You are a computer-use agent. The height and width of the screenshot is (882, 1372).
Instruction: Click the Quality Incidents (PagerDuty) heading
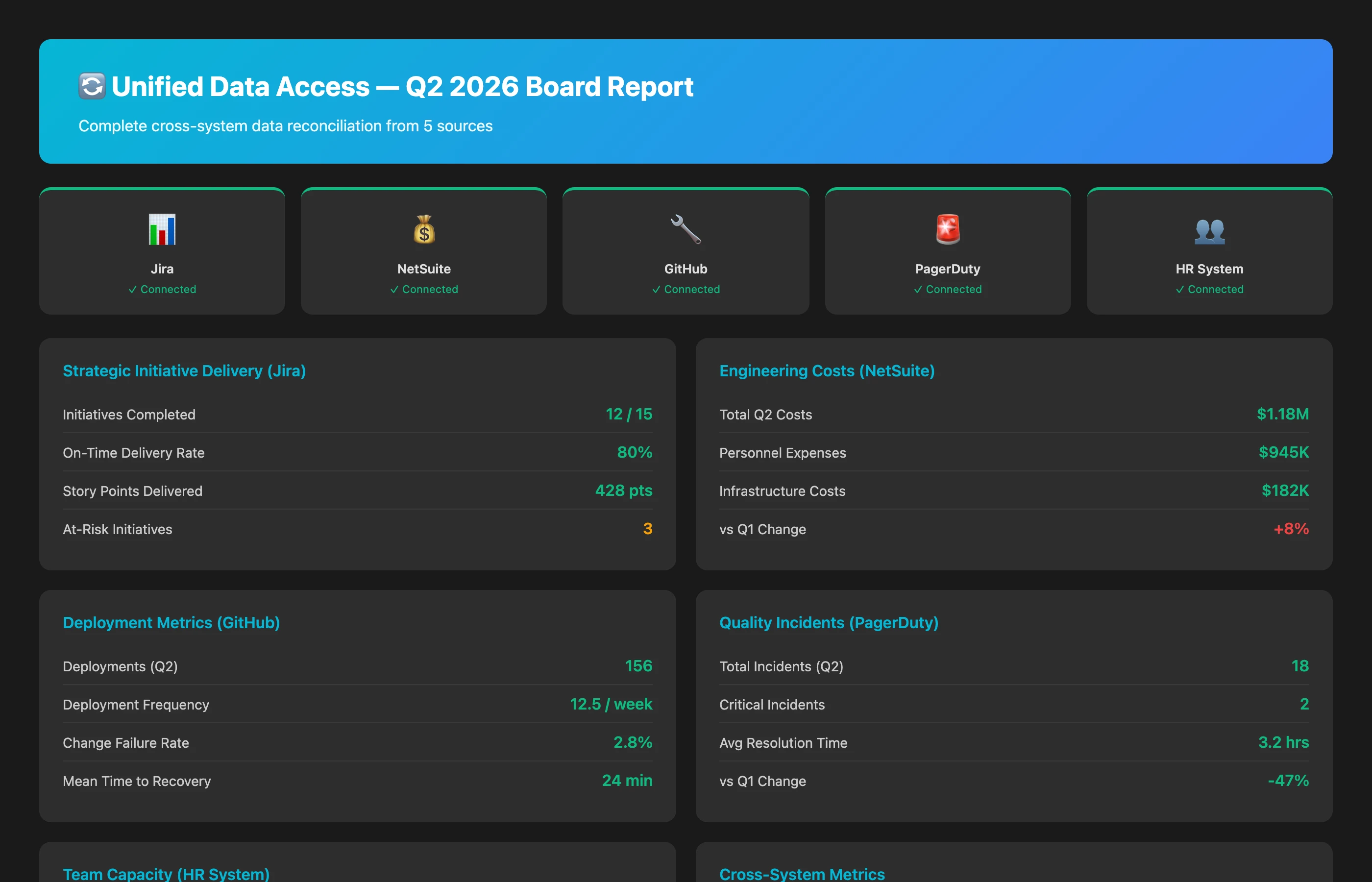coord(829,623)
